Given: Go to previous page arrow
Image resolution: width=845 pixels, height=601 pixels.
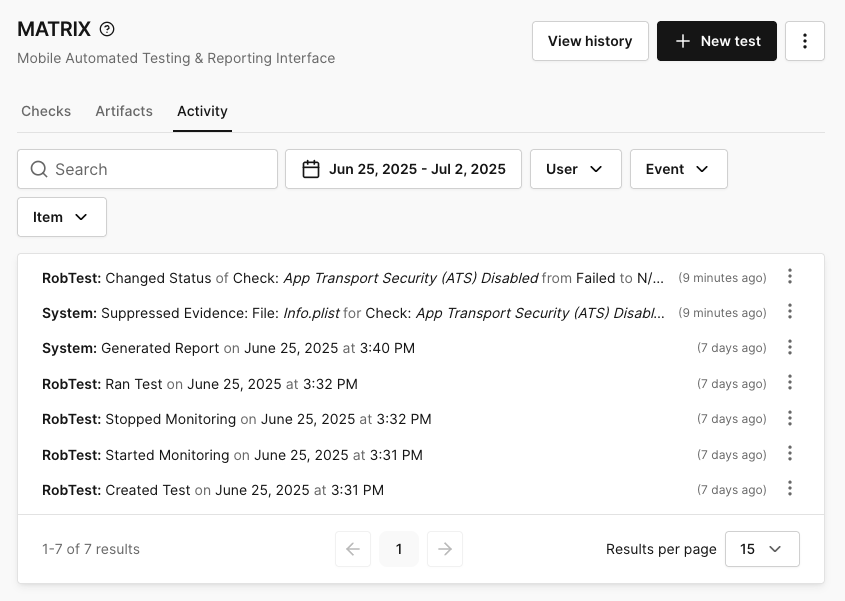Looking at the screenshot, I should coord(353,549).
